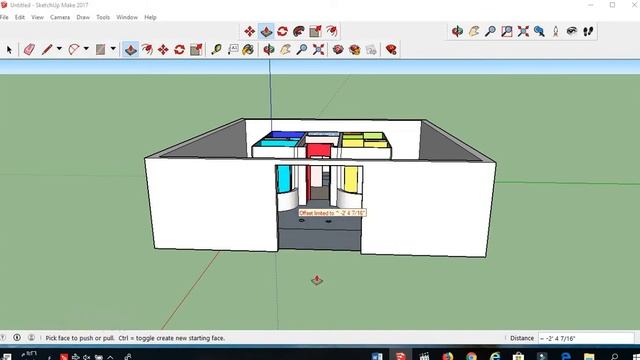Activate Scale in the Getting Started toolbar
This screenshot has height=360, width=640.
pyautogui.click(x=196, y=50)
